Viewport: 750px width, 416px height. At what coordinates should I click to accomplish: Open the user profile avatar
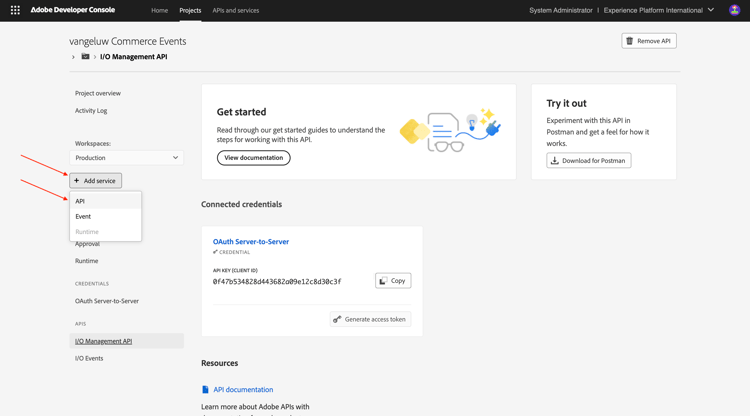tap(734, 10)
